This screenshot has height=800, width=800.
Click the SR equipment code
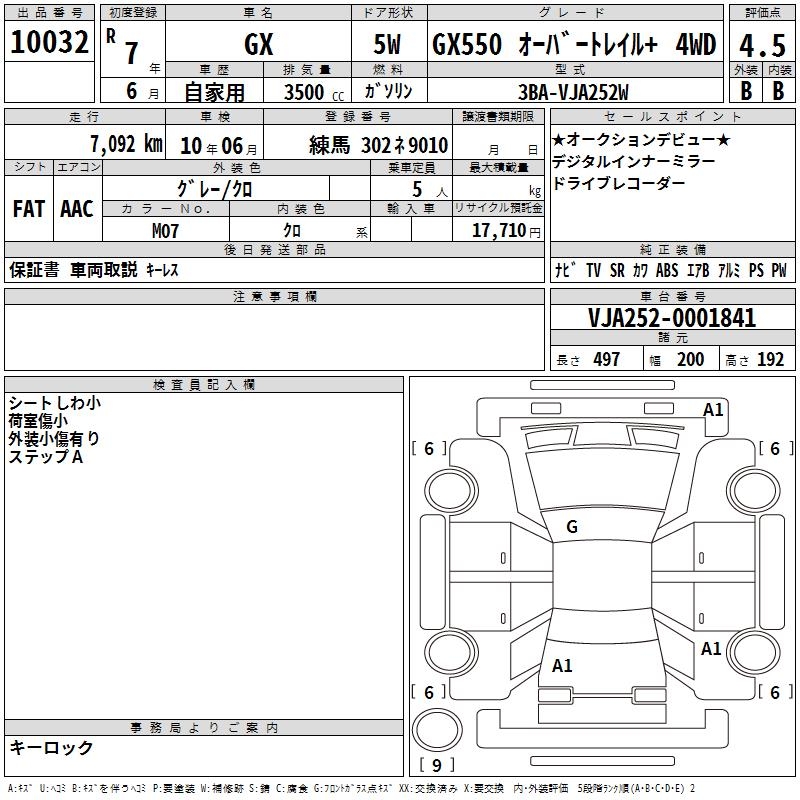tap(617, 270)
